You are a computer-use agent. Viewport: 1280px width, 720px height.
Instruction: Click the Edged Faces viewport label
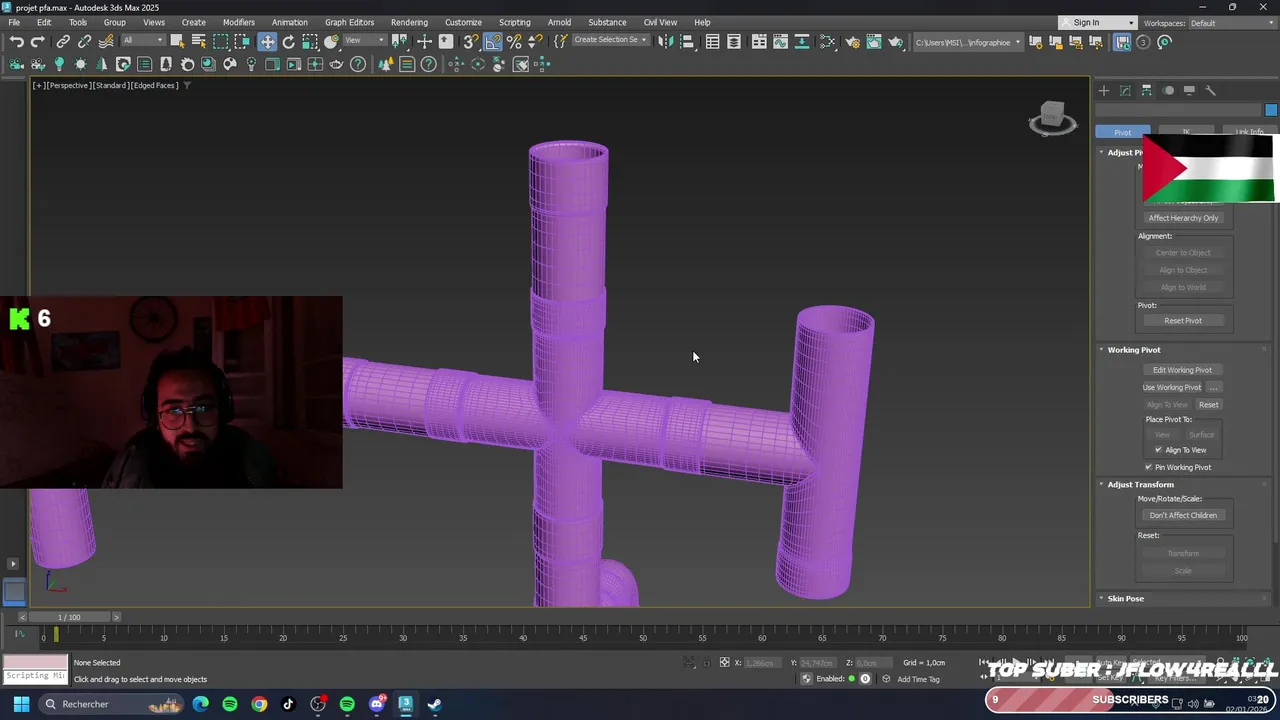coord(155,85)
